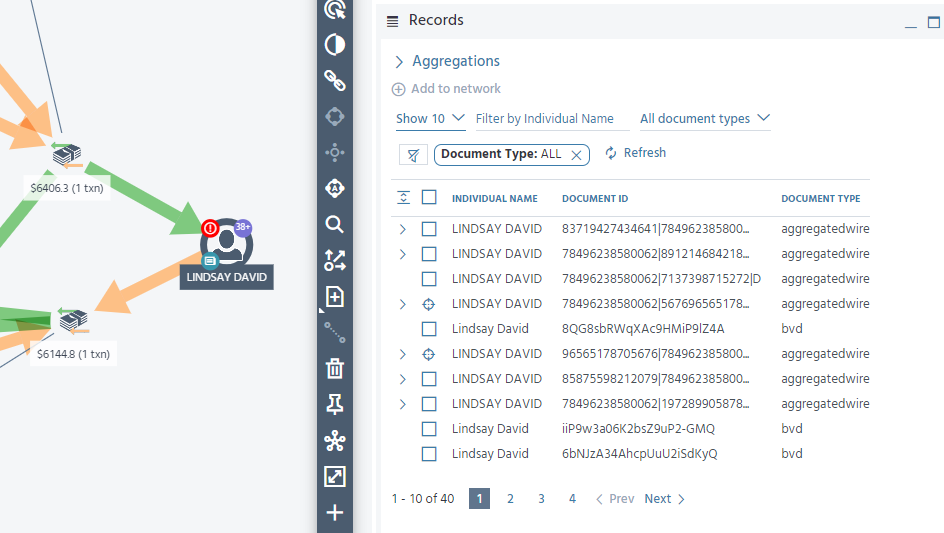The width and height of the screenshot is (944, 533).
Task: Click the $6144.8 (1 txn) label
Action: point(73,354)
